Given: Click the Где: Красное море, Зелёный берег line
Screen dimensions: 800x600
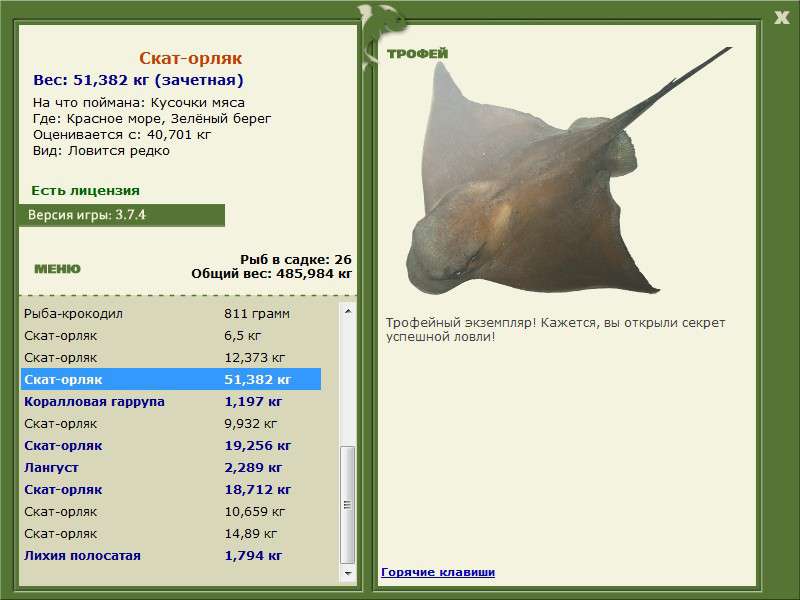Looking at the screenshot, I should pyautogui.click(x=152, y=119).
